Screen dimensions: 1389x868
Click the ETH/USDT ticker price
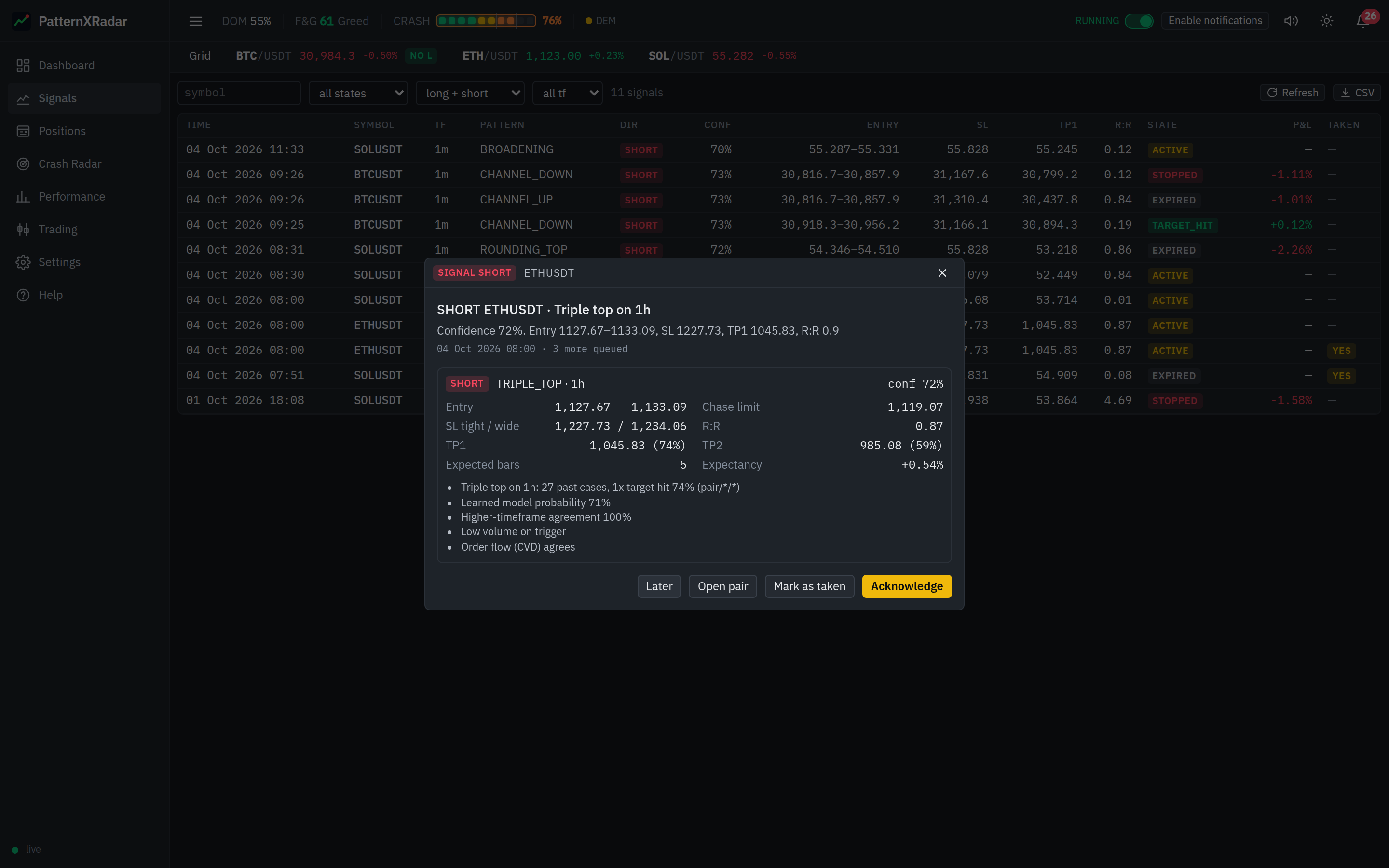(x=553, y=55)
